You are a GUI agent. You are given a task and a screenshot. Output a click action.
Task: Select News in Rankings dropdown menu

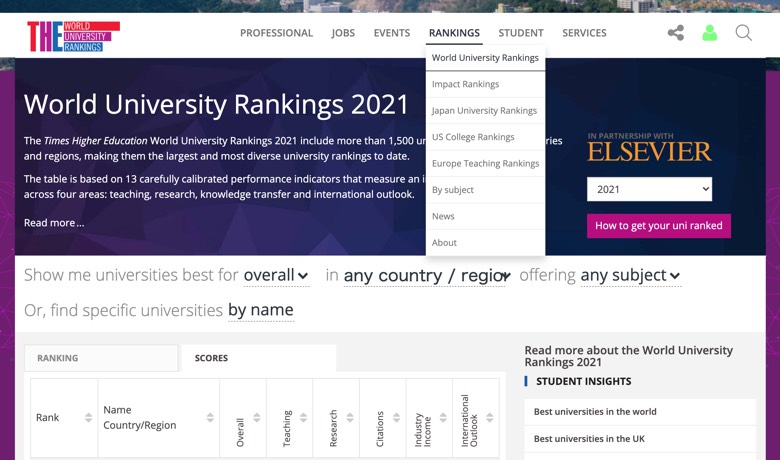[x=485, y=216]
